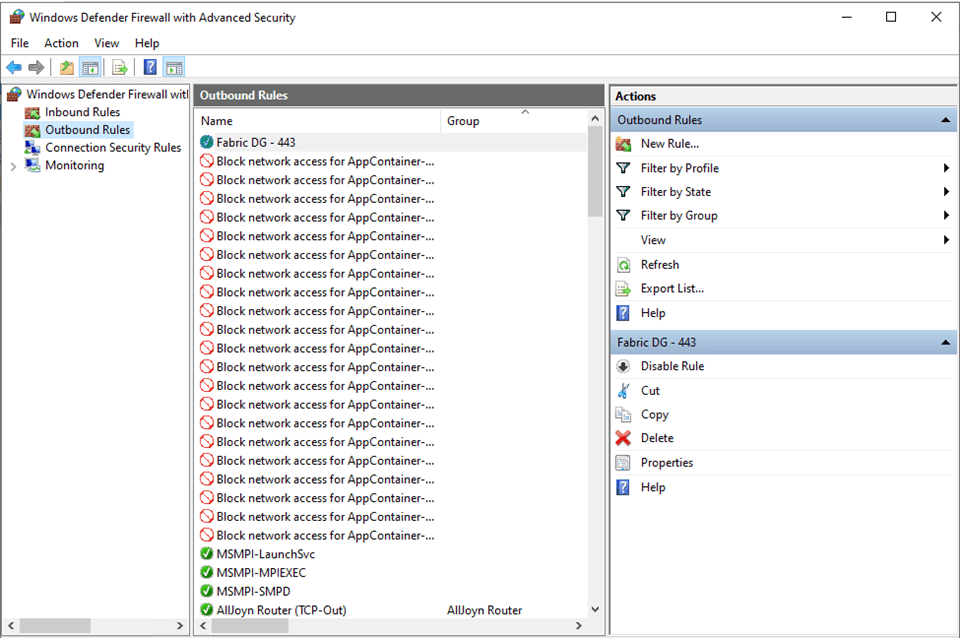Click the Monitoring node icon
This screenshot has height=638, width=960.
click(x=32, y=165)
